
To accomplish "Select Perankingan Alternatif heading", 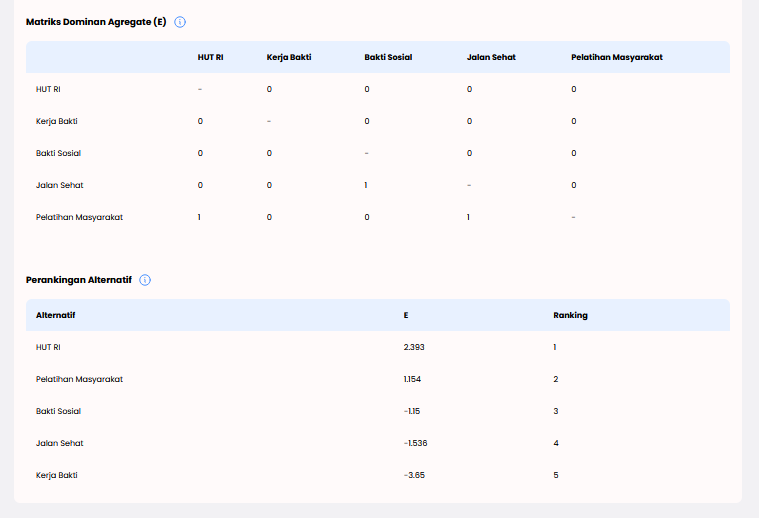I will 78,280.
